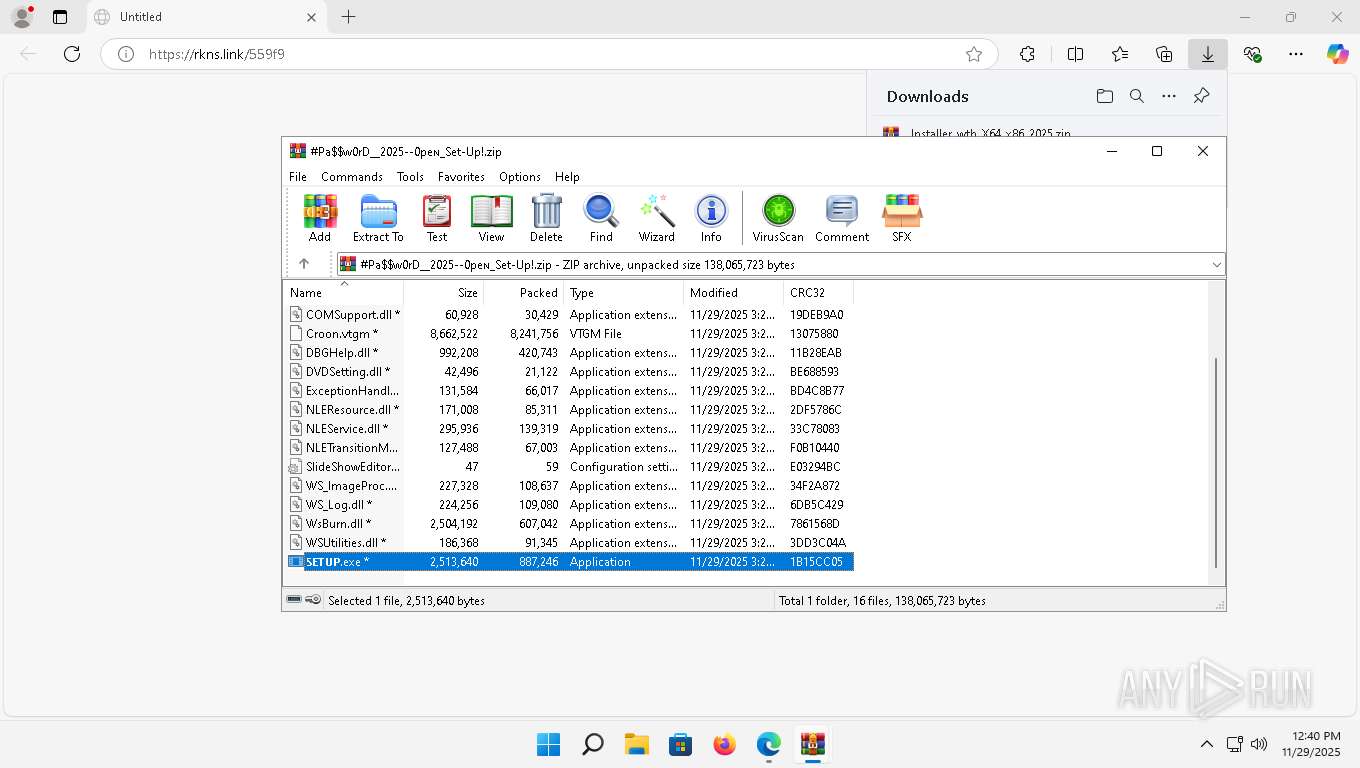Open File Explorer from taskbar
Screen dimensions: 1360x768
636,744
